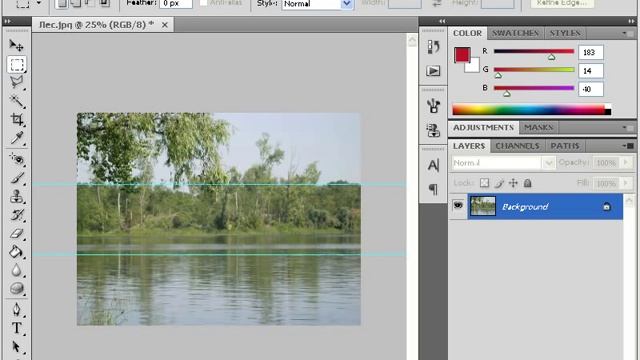Open the Layers panel options menu
Image resolution: width=640 pixels, height=360 pixels.
[x=628, y=146]
